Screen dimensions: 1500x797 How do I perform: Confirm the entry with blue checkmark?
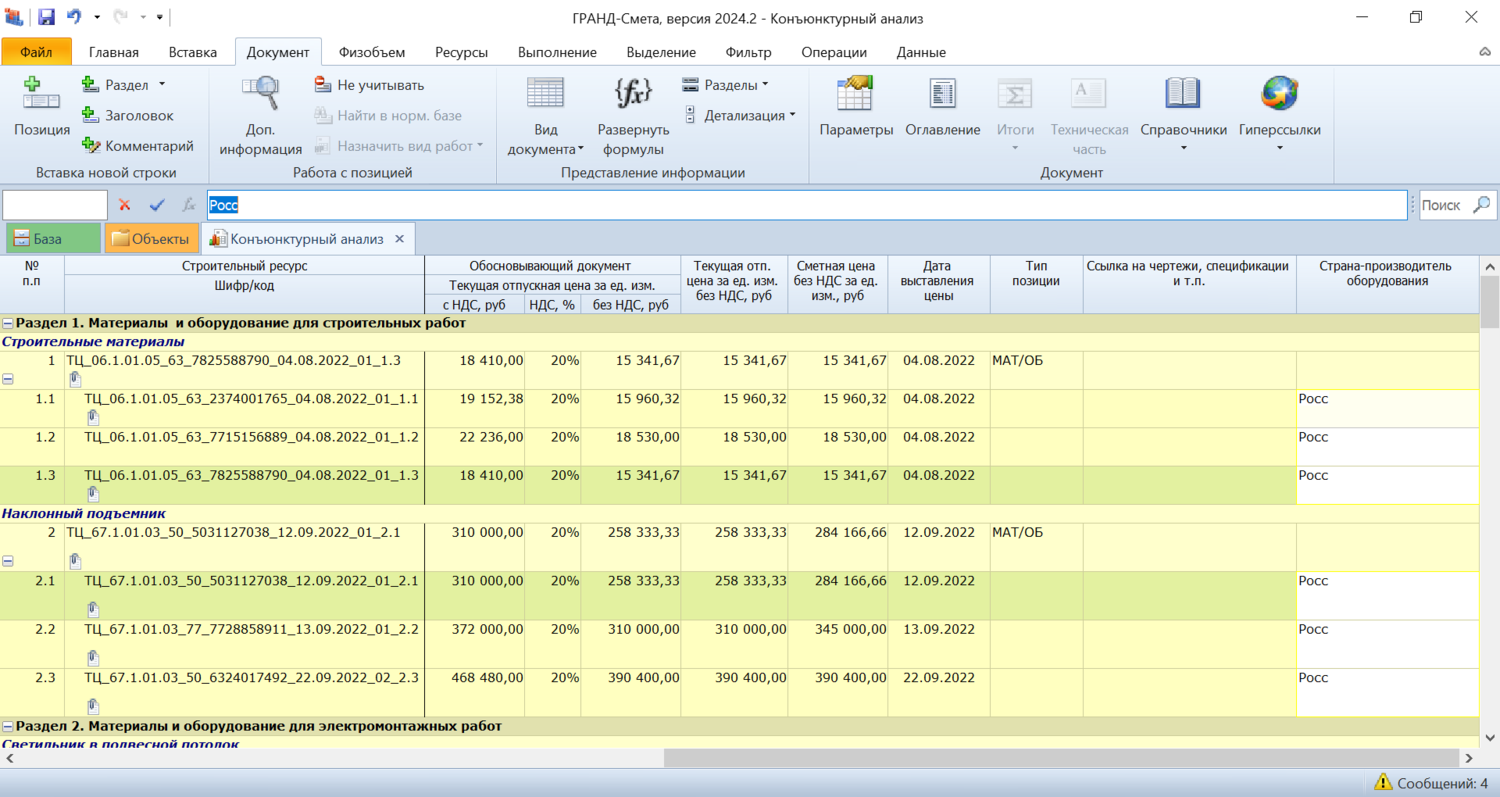pyautogui.click(x=156, y=205)
